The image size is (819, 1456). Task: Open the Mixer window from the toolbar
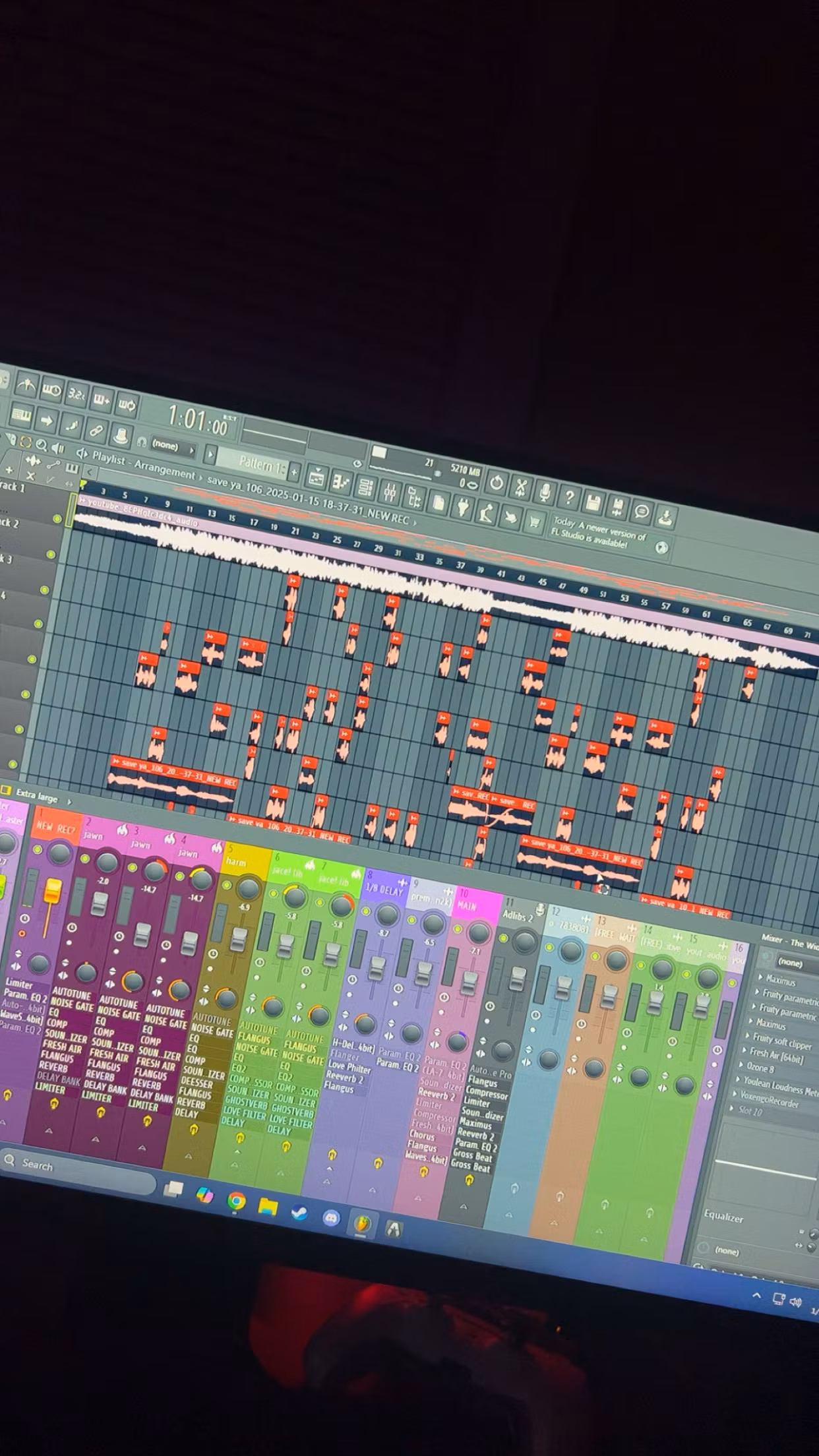click(x=390, y=491)
